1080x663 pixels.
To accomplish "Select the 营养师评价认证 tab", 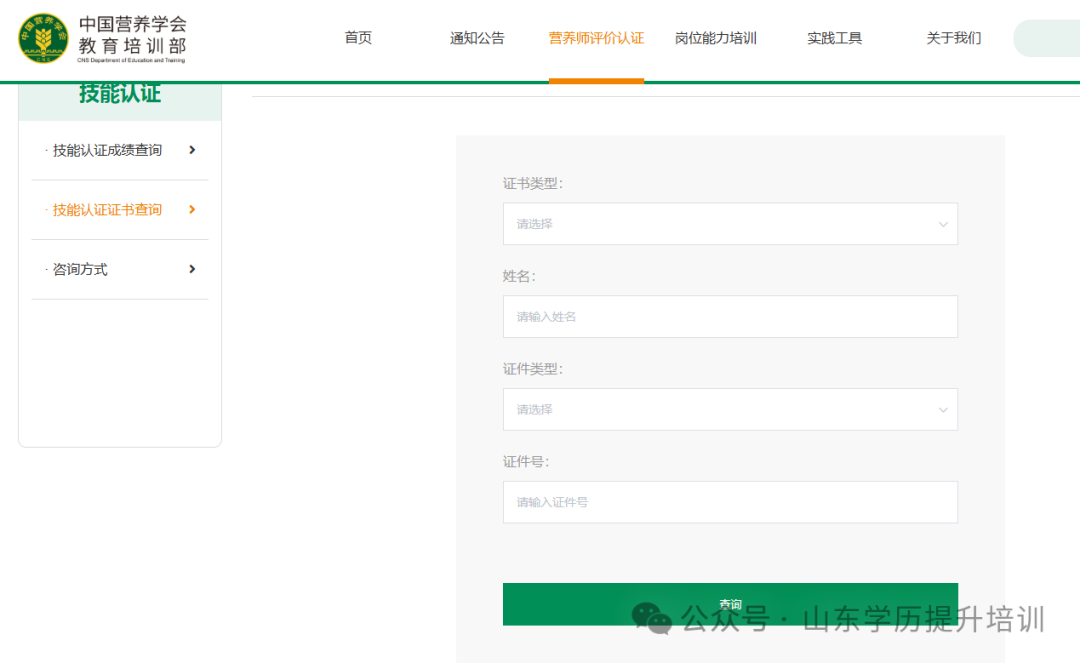I will pos(596,37).
